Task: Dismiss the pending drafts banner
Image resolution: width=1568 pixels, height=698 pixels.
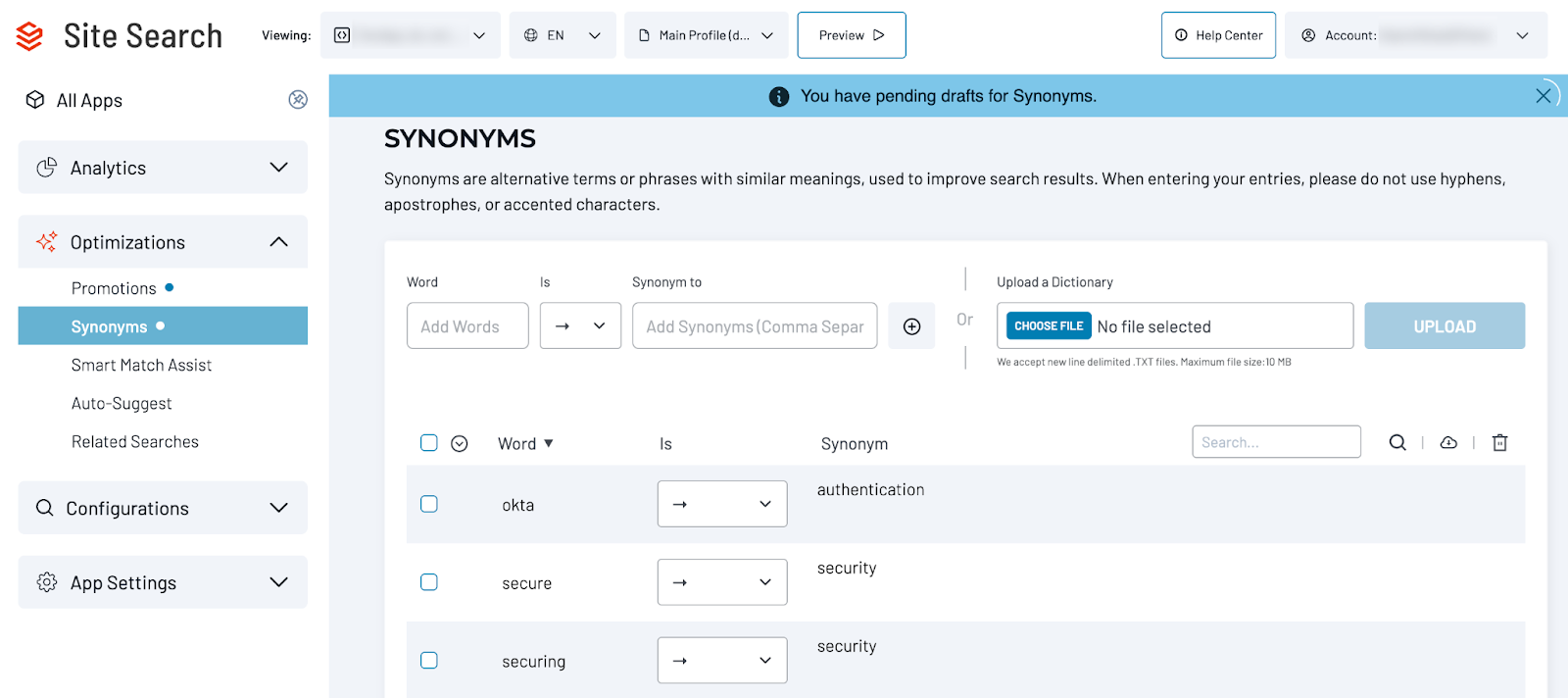Action: 1543,95
